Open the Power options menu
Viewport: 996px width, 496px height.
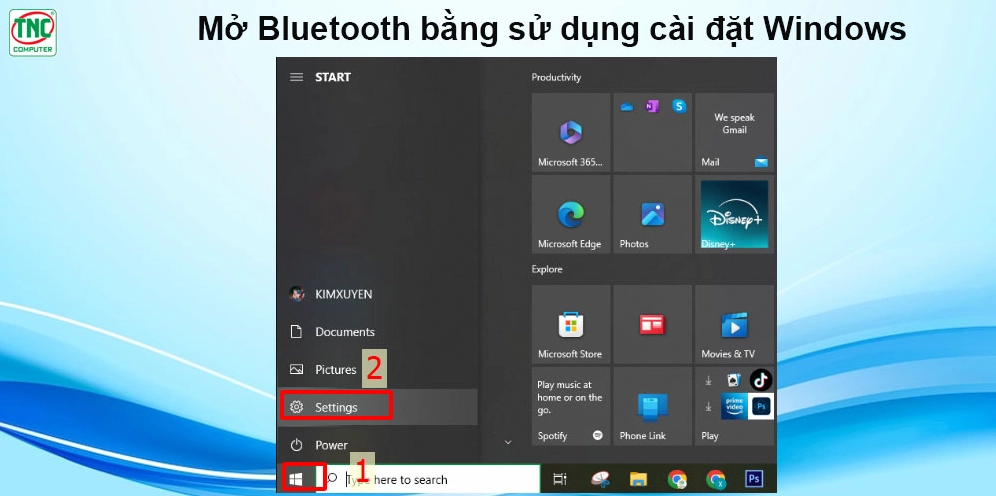[377, 445]
